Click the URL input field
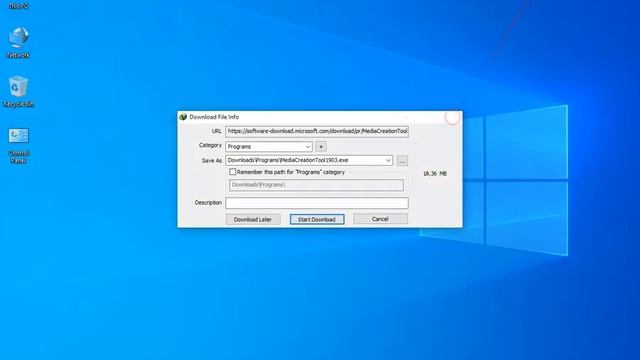Screen dimensions: 640x360 click(317, 131)
